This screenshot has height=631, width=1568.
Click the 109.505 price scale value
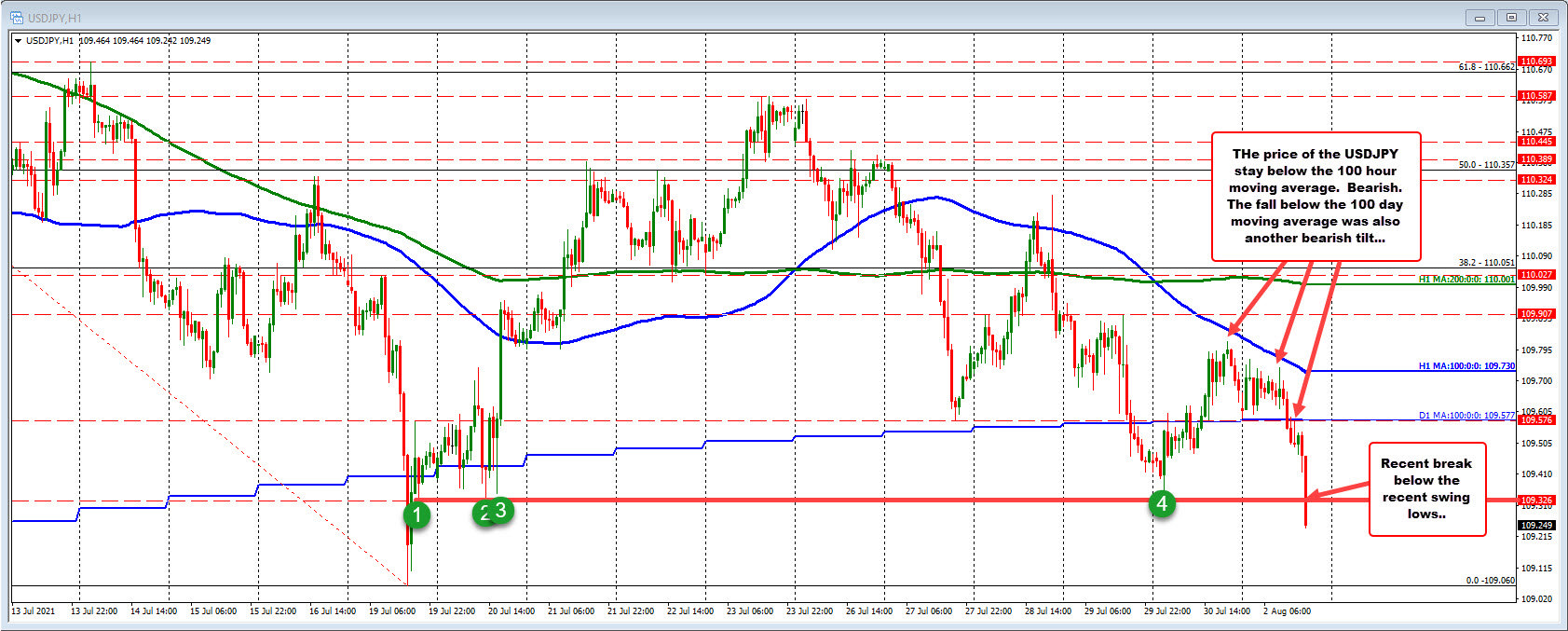pos(1536,444)
